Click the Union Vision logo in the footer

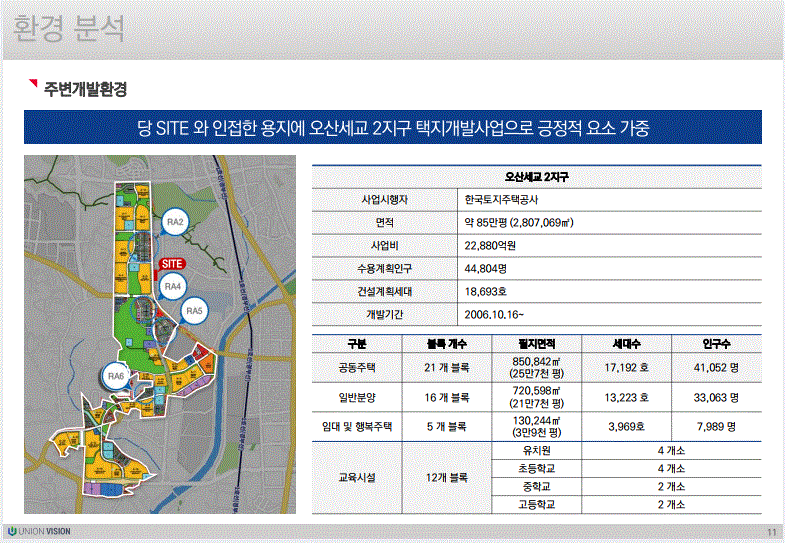click(39, 531)
